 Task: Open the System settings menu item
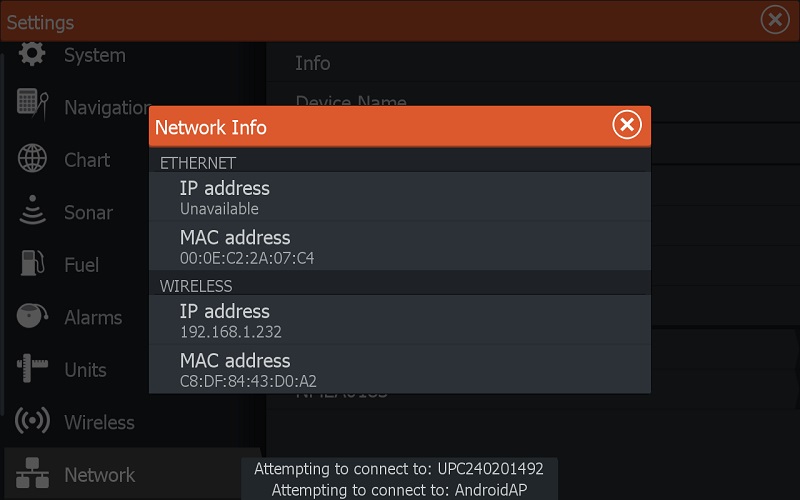(94, 55)
